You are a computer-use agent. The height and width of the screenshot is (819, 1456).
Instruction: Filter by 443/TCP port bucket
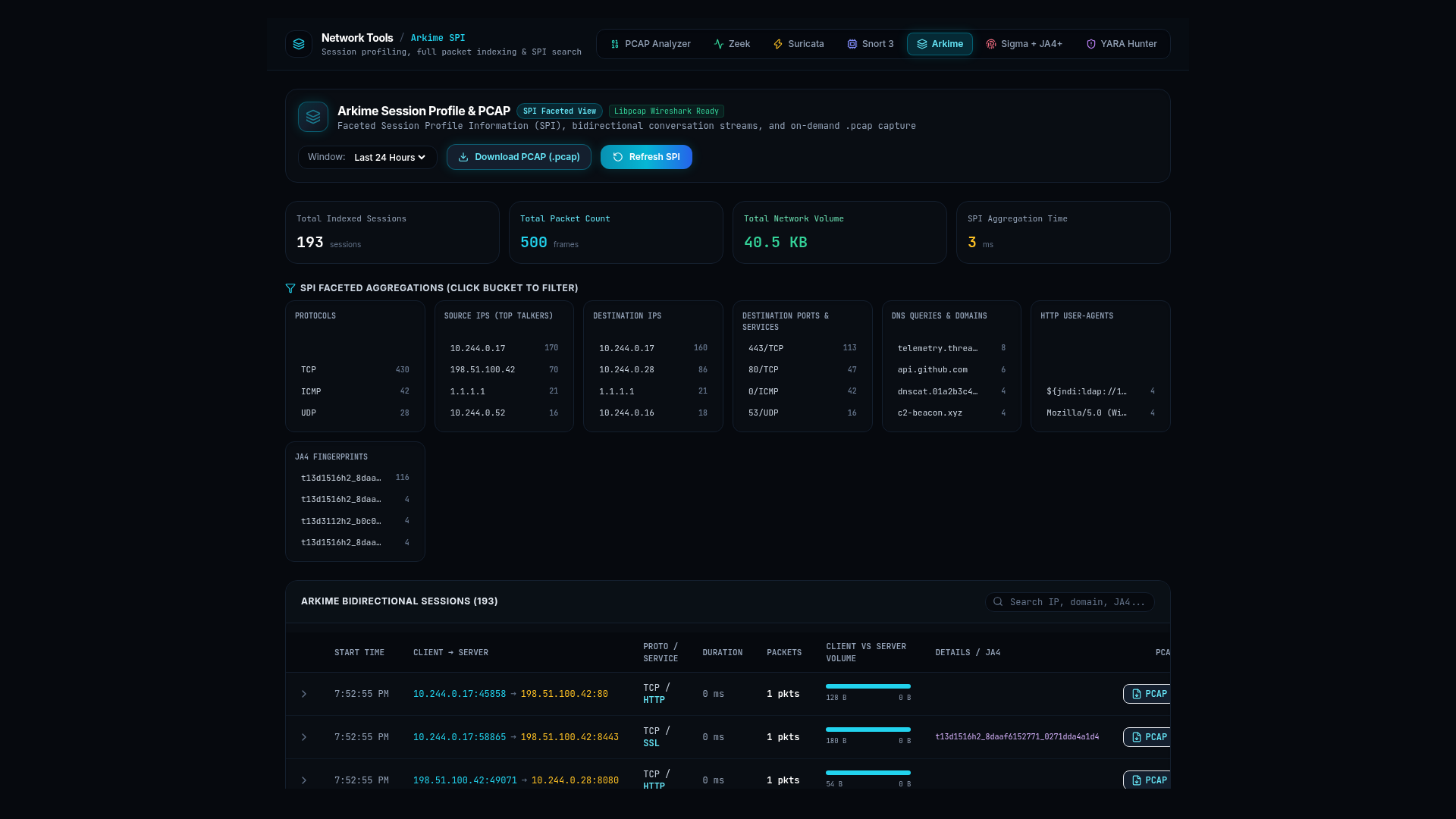coord(802,348)
